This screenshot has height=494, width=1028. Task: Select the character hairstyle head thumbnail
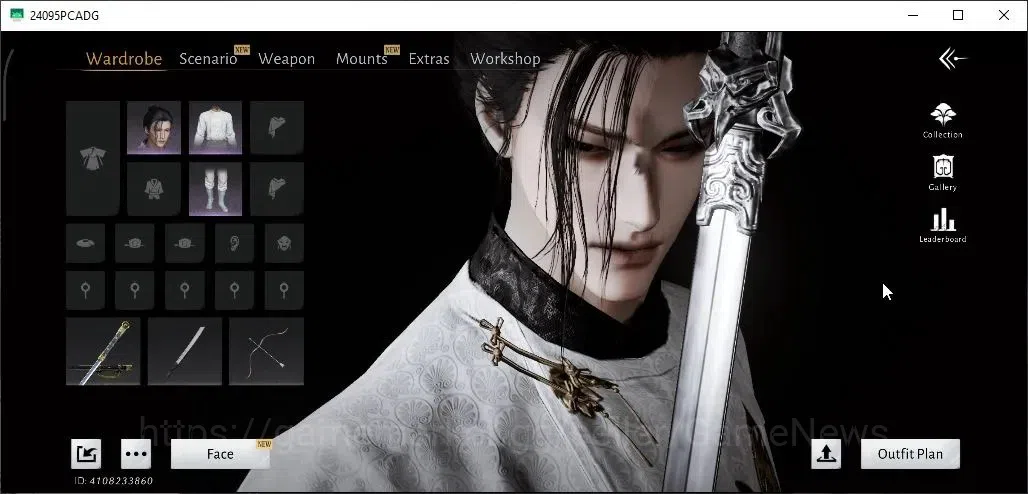pyautogui.click(x=154, y=127)
